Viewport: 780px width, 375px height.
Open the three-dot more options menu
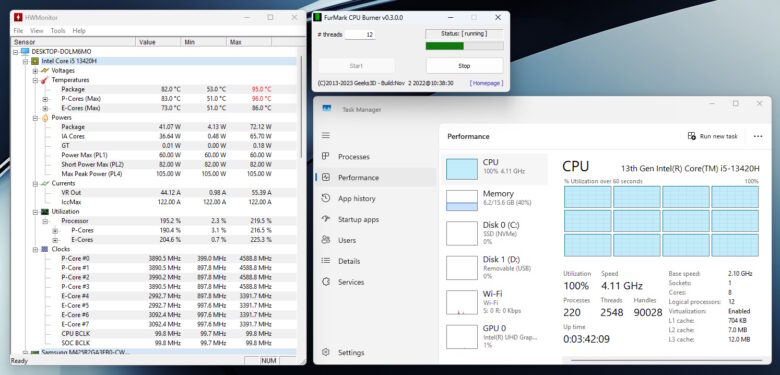758,136
